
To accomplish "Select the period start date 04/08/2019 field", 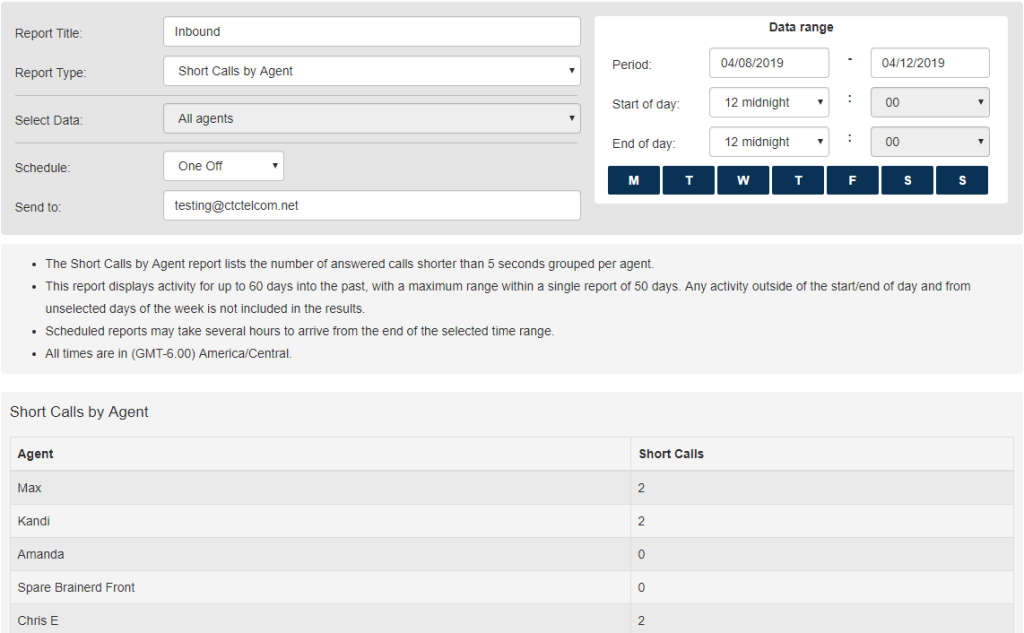I will pyautogui.click(x=769, y=63).
